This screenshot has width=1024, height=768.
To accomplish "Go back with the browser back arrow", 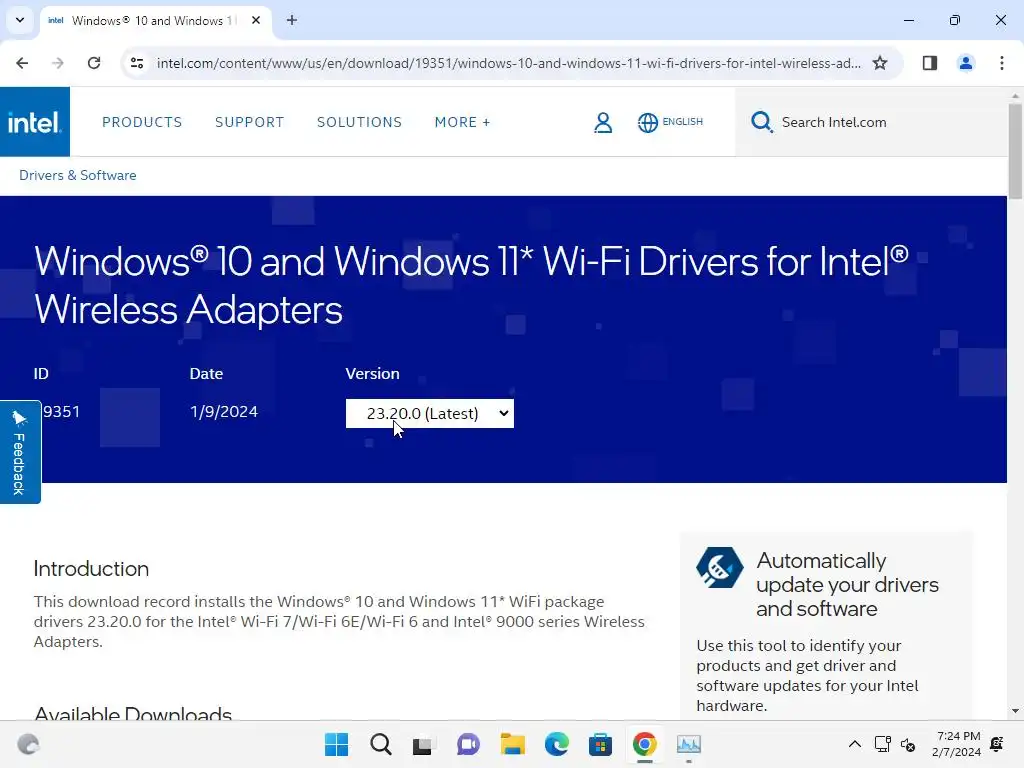I will (x=22, y=63).
